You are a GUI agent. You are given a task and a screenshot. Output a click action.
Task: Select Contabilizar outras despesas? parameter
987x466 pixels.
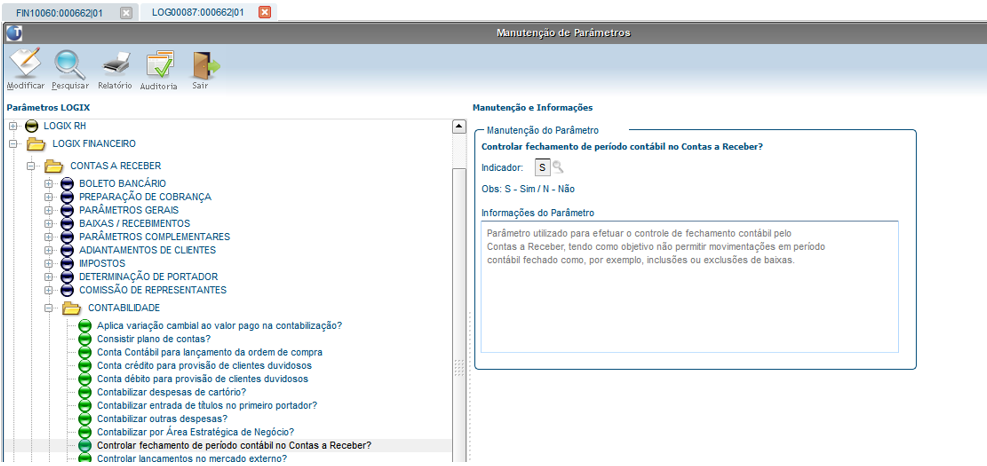tap(162, 419)
